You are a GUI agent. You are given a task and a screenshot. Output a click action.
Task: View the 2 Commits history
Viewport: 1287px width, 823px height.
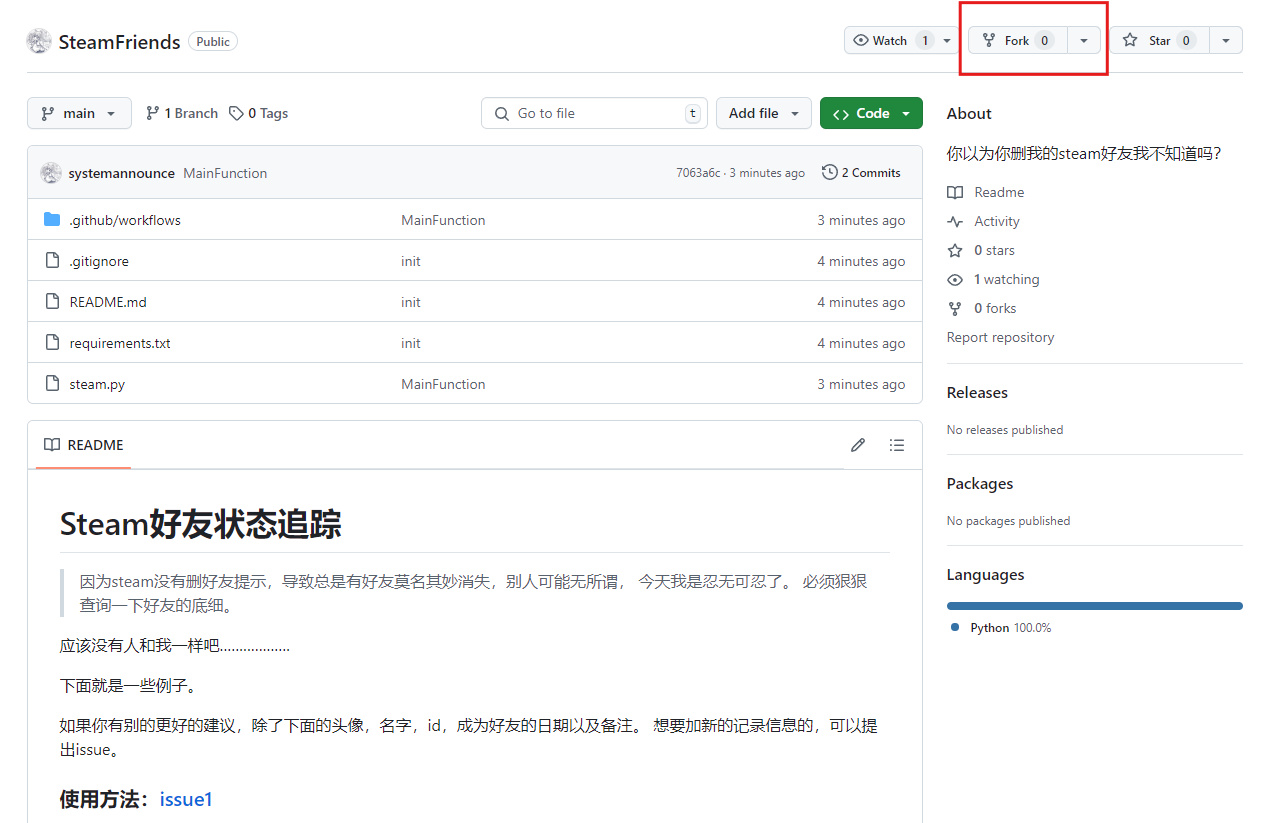click(x=861, y=172)
